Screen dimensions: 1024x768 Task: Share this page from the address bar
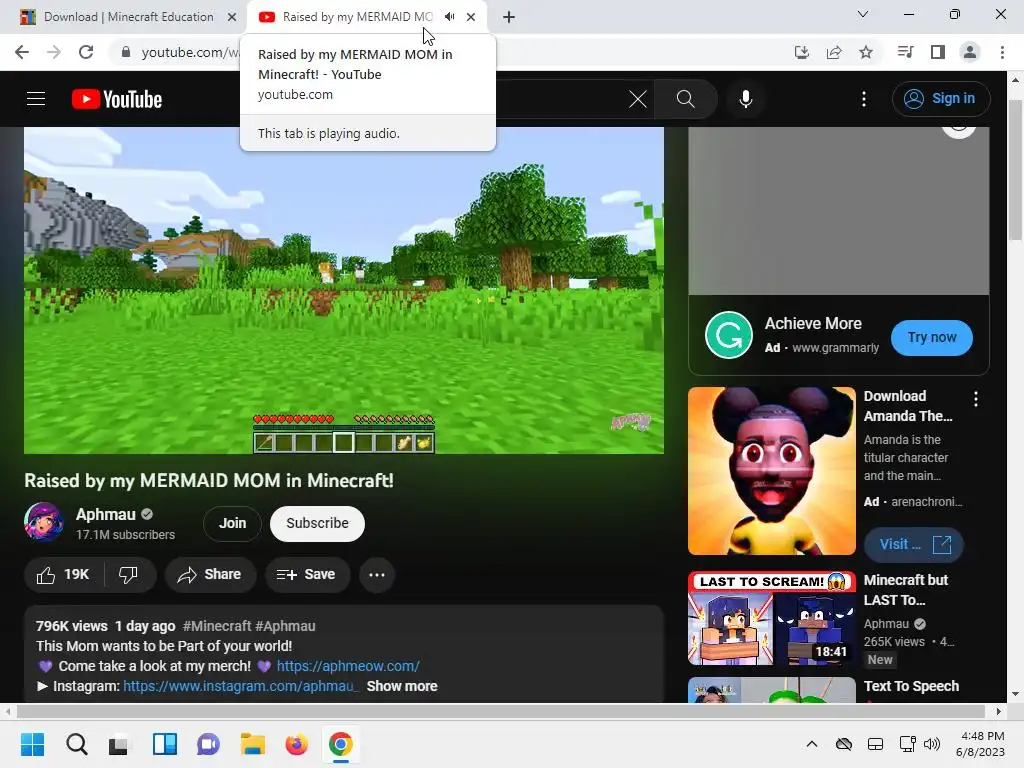point(833,52)
